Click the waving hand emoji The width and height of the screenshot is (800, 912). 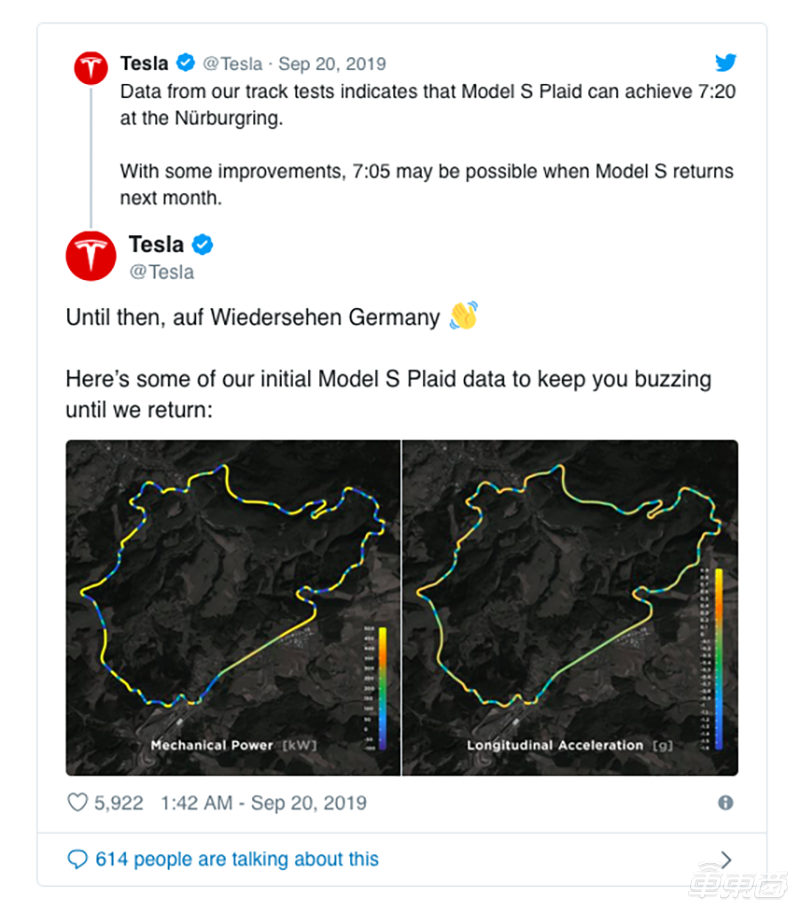[x=464, y=316]
